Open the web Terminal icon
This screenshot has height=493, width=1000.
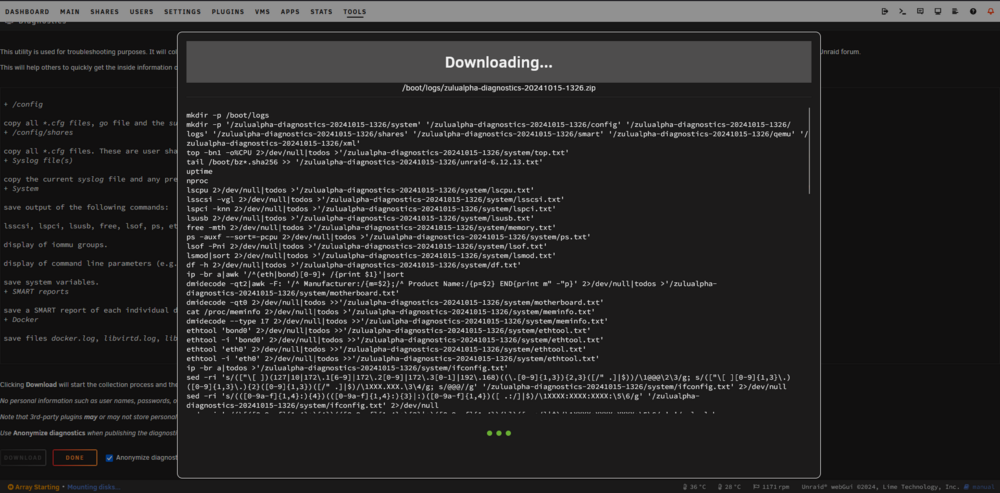902,11
